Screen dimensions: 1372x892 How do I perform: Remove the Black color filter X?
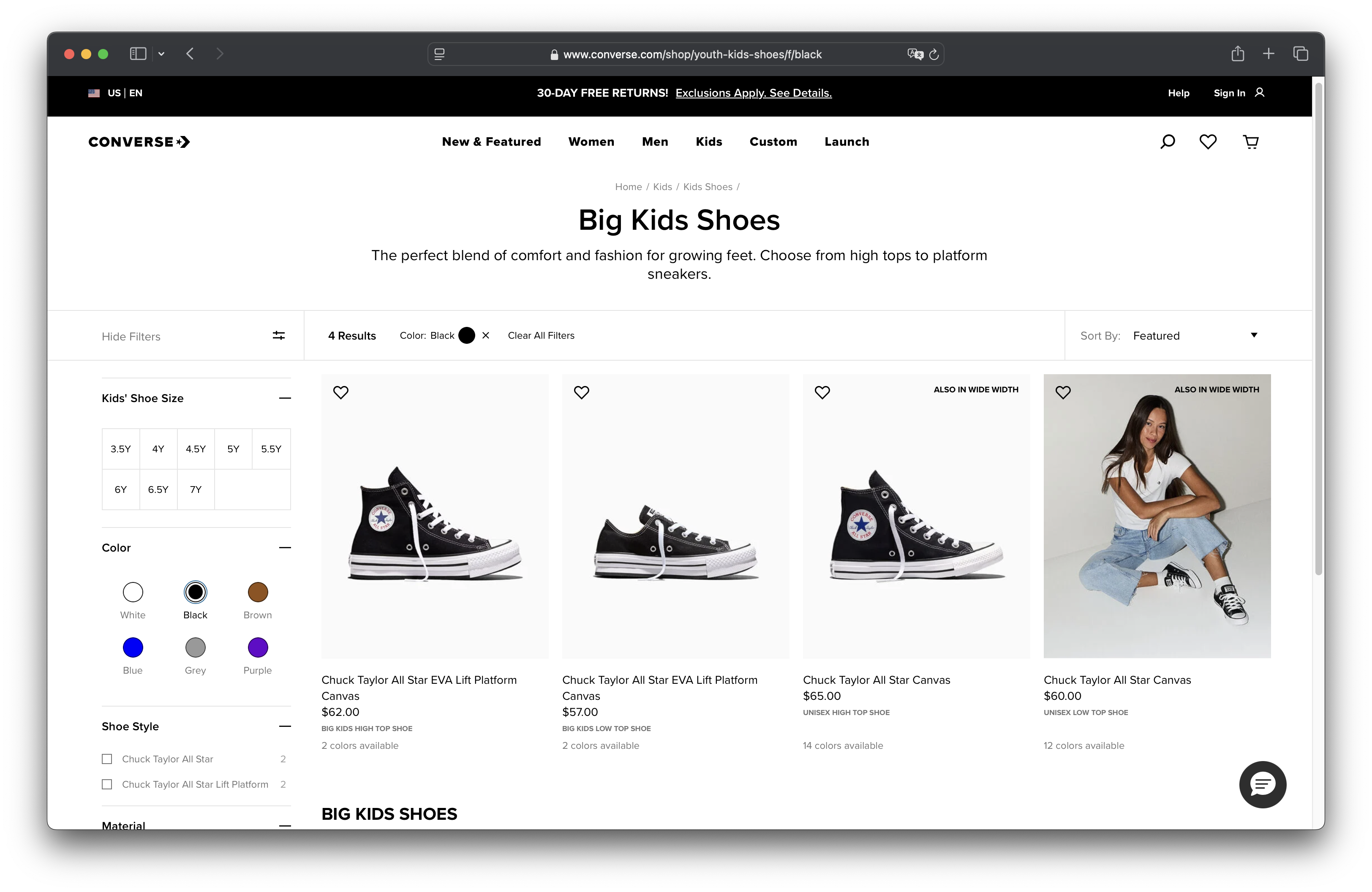click(485, 335)
